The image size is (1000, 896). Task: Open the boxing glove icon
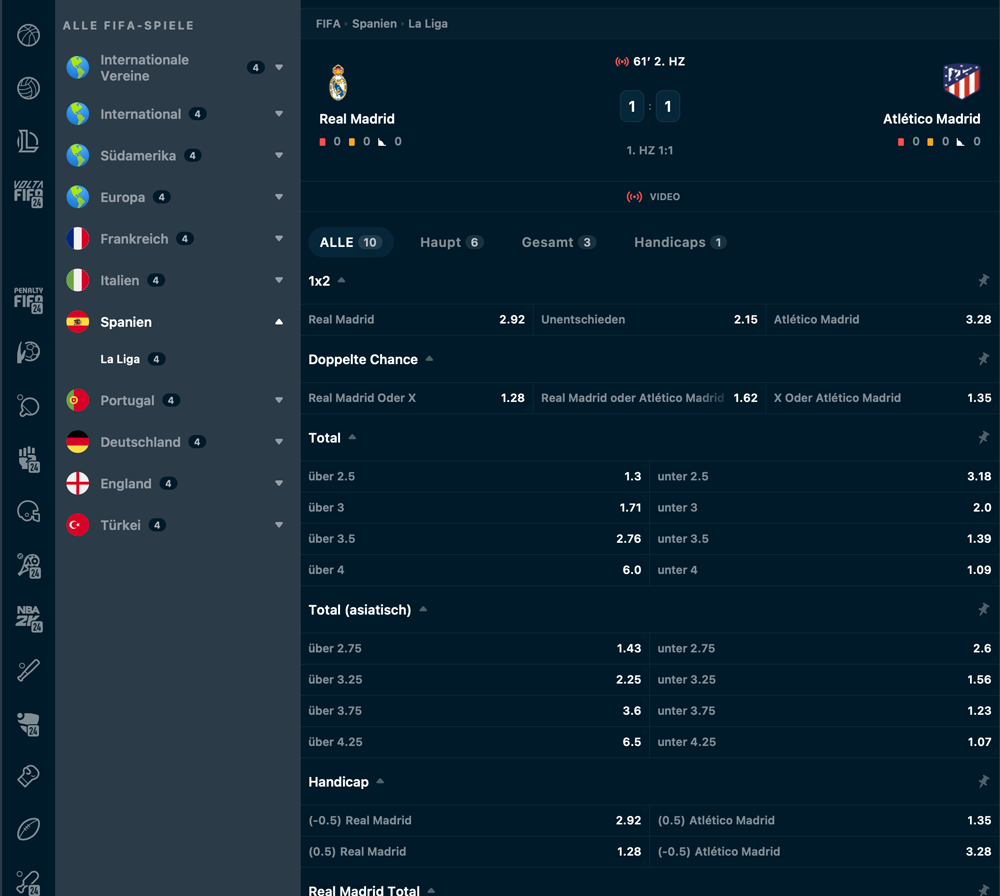28,776
